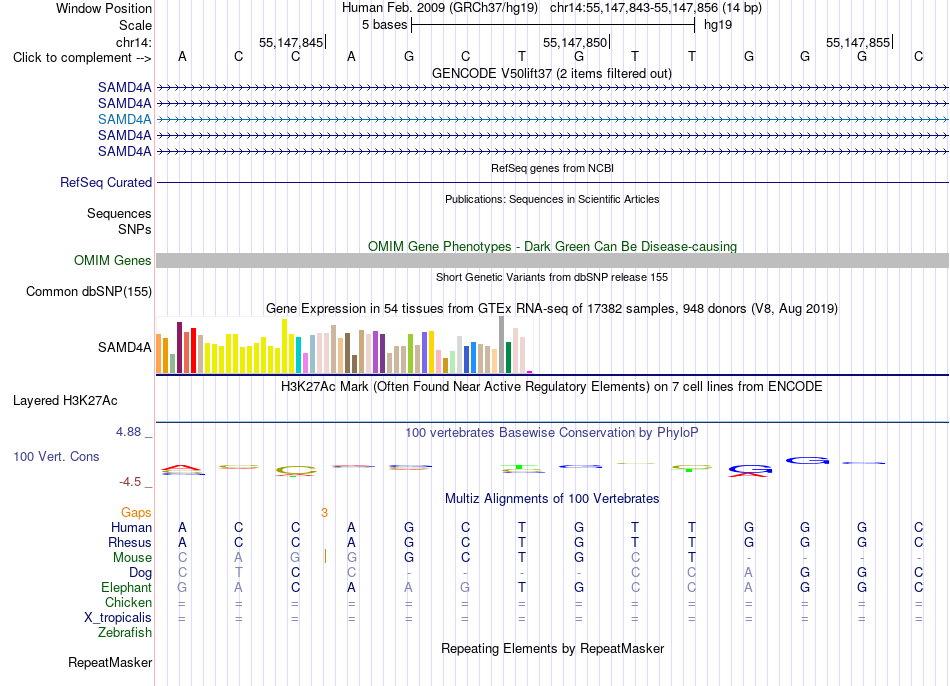This screenshot has width=950, height=686.
Task: Click the tiny magenta bar ending GTEx chart
Action: pos(530,372)
